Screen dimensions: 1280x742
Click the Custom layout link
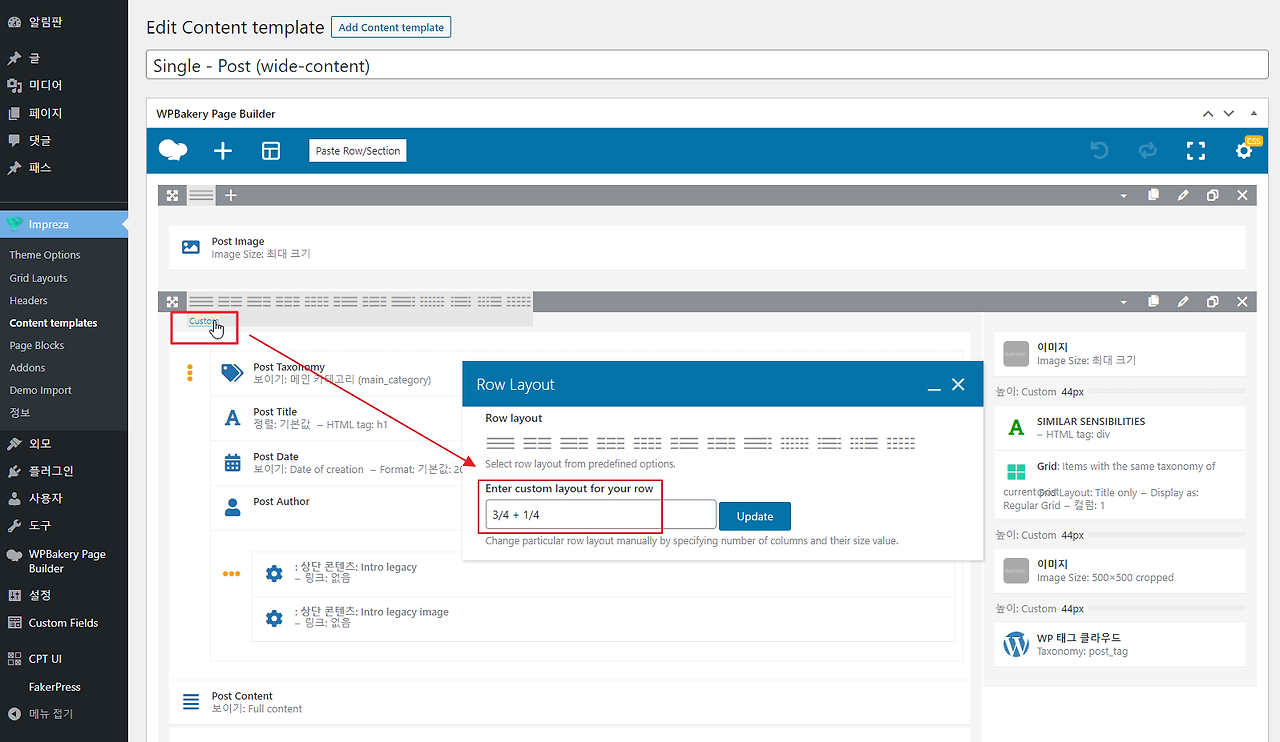pyautogui.click(x=203, y=321)
